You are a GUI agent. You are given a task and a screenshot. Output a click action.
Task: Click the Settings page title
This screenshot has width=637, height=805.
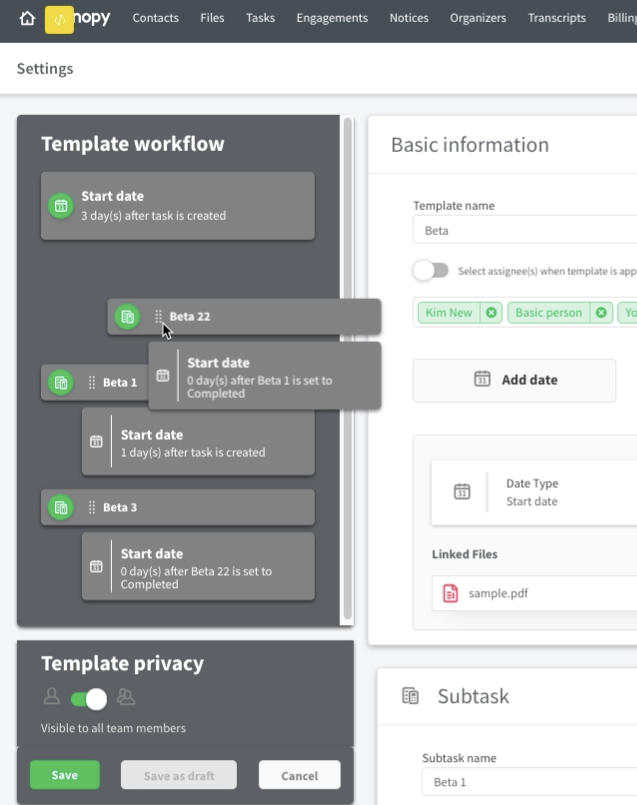[45, 69]
